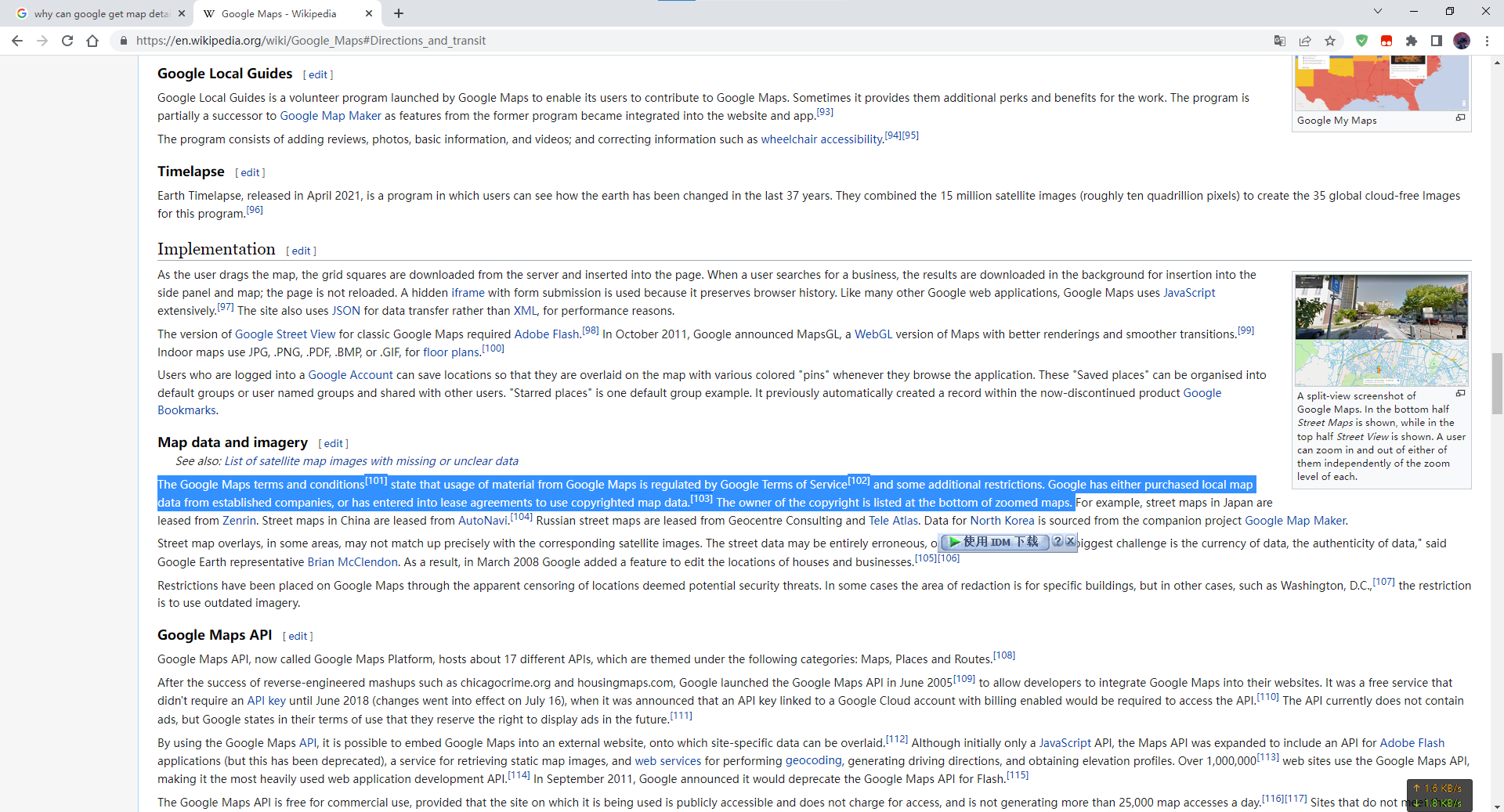
Task: Click the vertical scrollbar thumb
Action: (1497, 384)
